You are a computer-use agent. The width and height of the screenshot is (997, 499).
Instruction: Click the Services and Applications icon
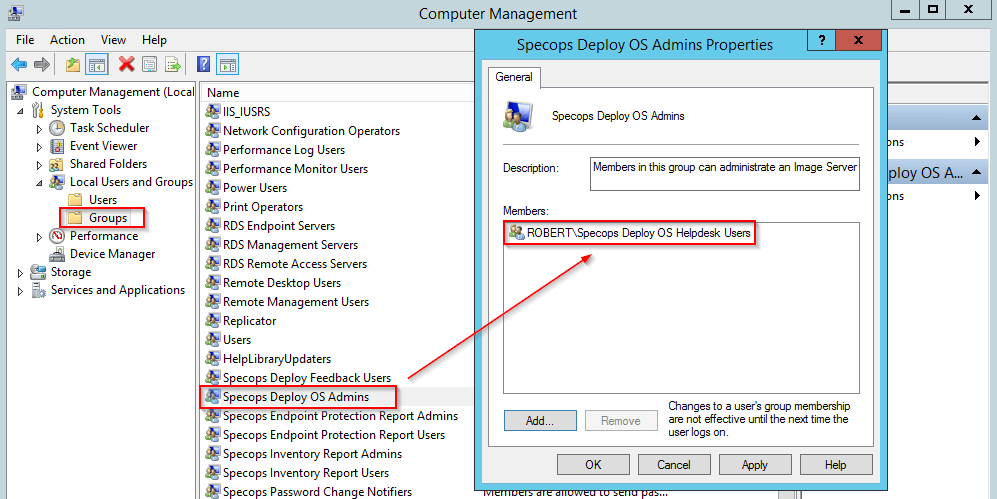(x=39, y=290)
